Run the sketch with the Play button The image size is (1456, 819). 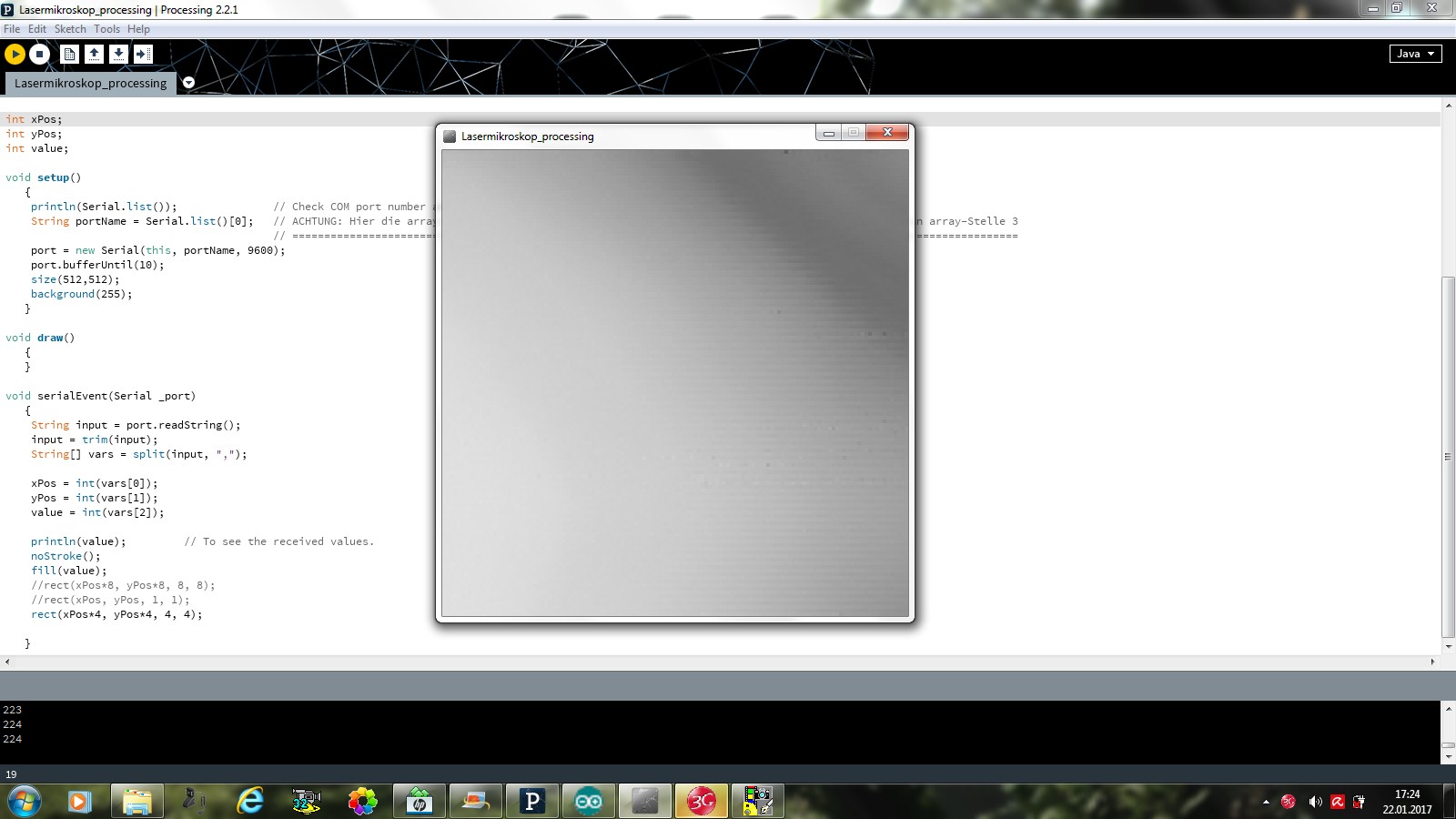point(15,55)
